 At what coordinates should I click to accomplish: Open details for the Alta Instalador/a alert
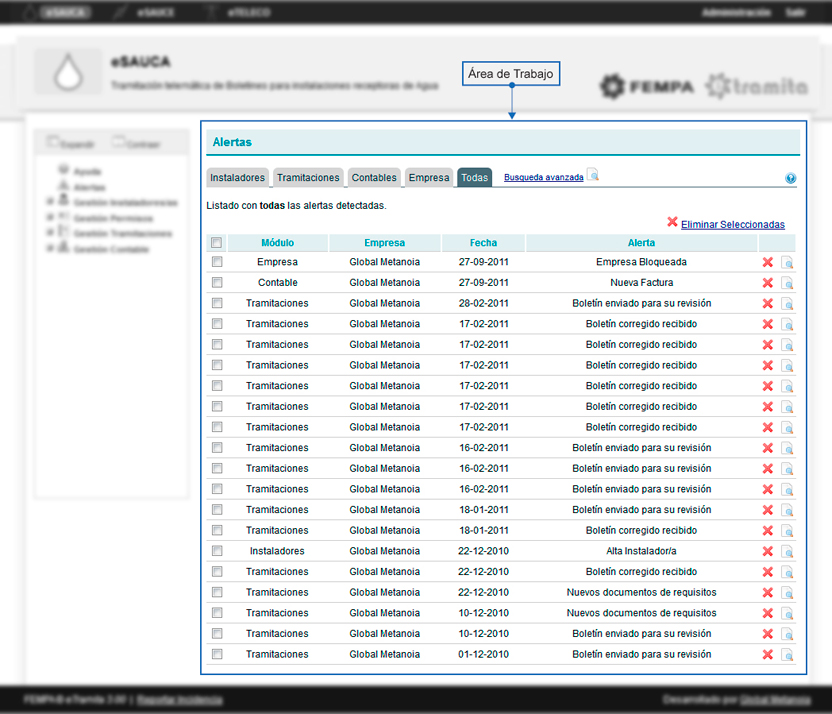[x=787, y=551]
